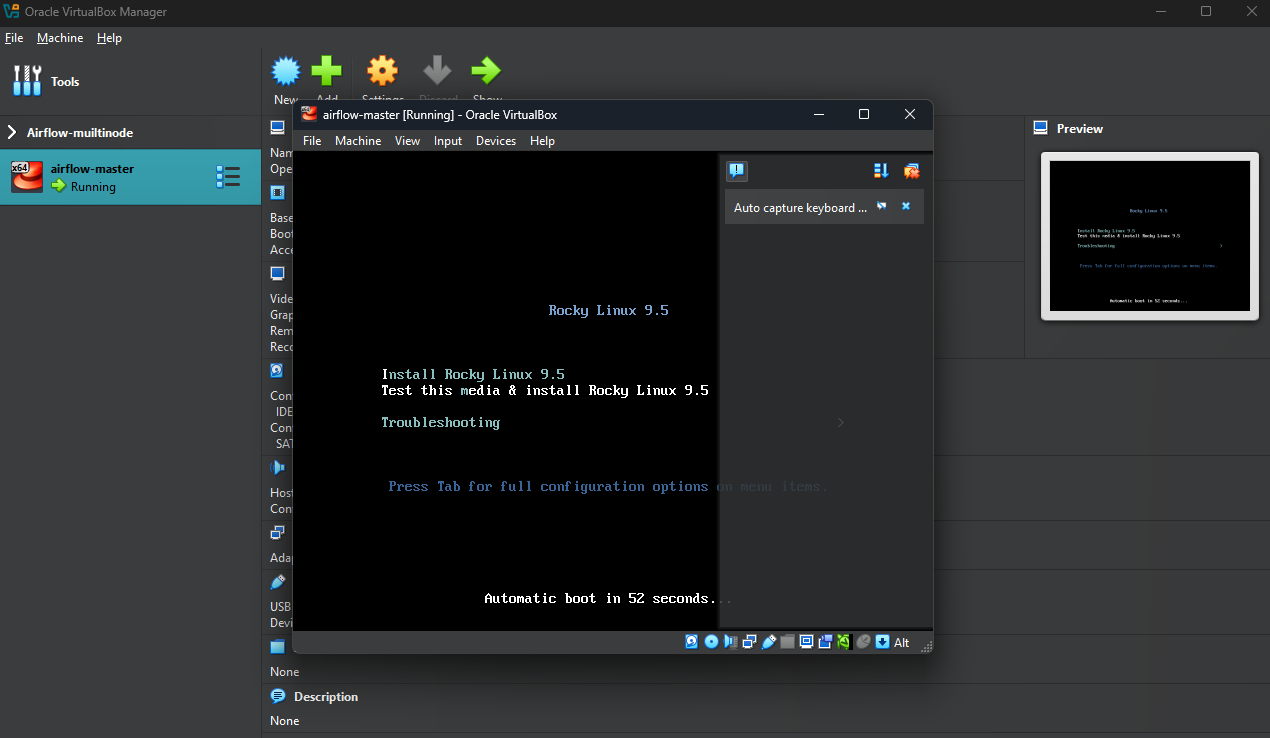Click the Automatic boot countdown text
The image size is (1270, 738).
point(608,598)
